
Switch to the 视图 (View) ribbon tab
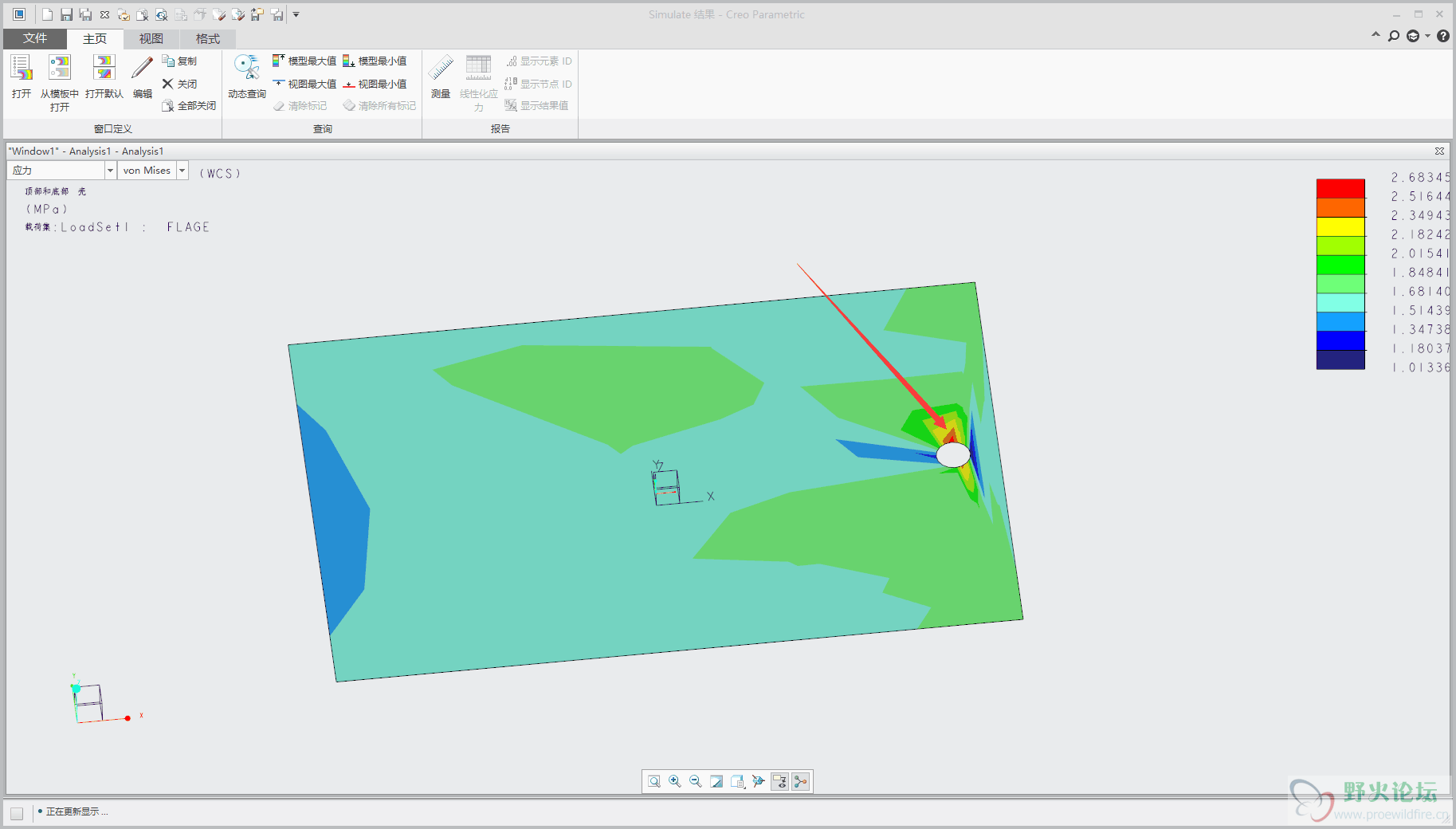(151, 38)
